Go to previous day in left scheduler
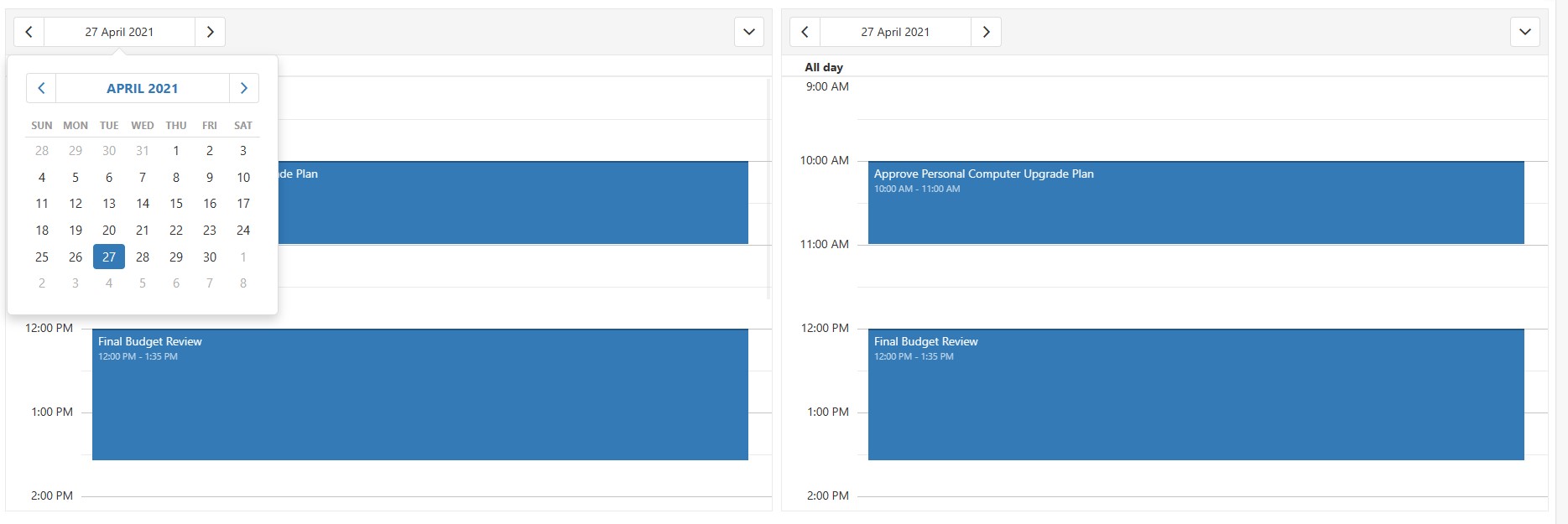1568x524 pixels. tap(29, 32)
